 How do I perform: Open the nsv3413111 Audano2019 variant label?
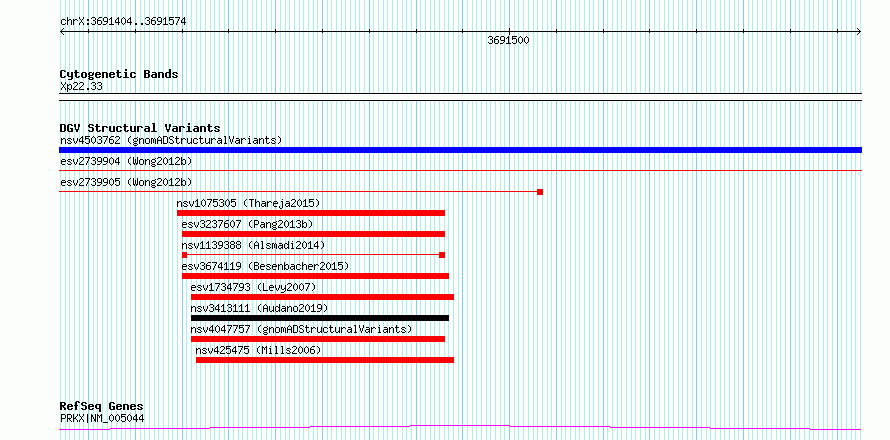(x=259, y=308)
